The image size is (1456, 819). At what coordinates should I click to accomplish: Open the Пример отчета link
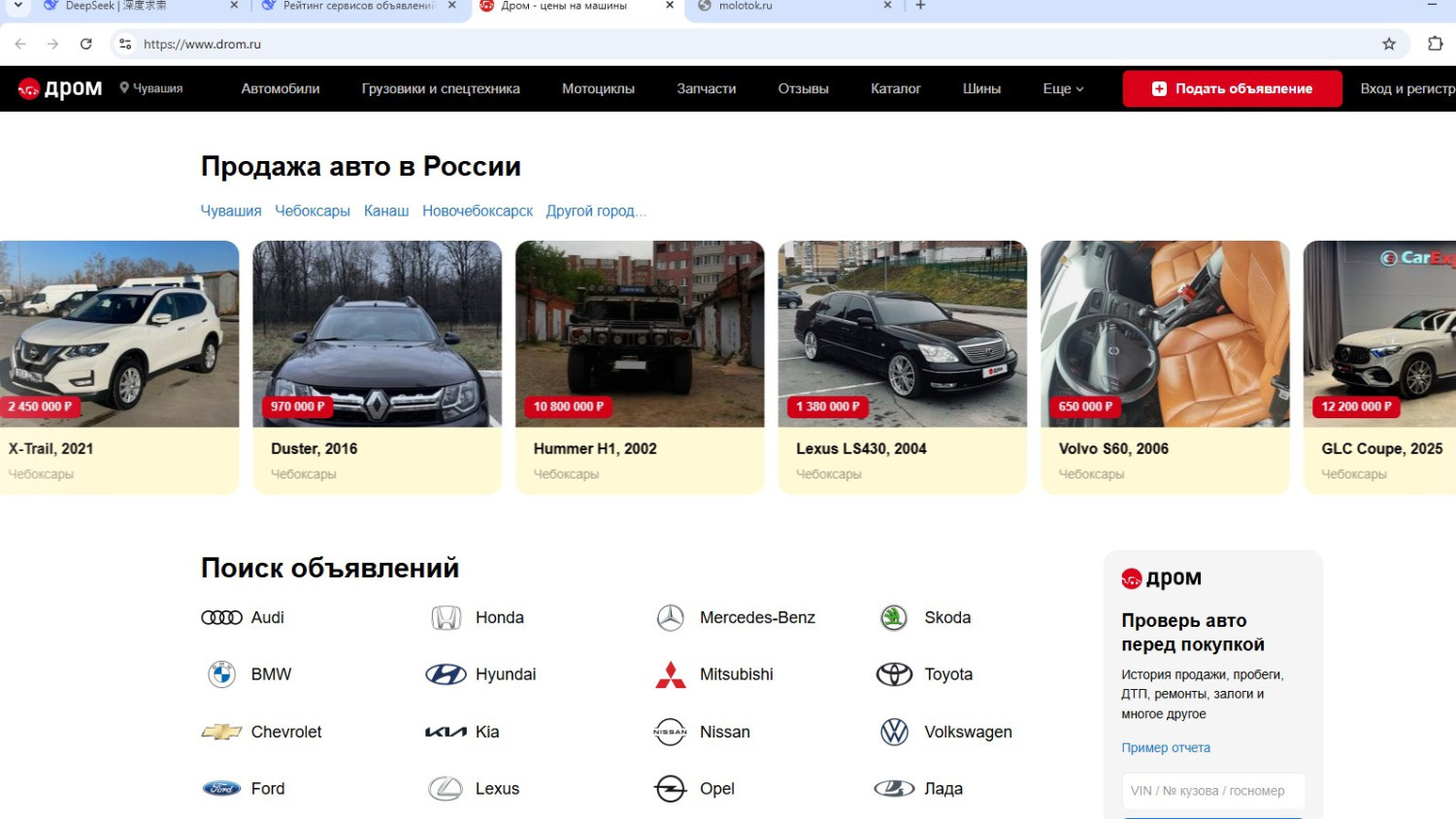tap(1166, 748)
